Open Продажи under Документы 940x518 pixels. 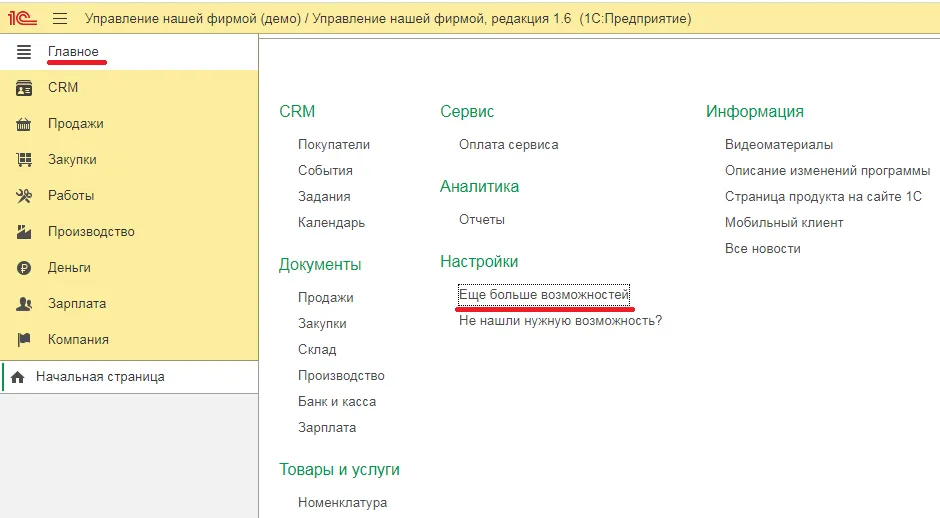(326, 297)
